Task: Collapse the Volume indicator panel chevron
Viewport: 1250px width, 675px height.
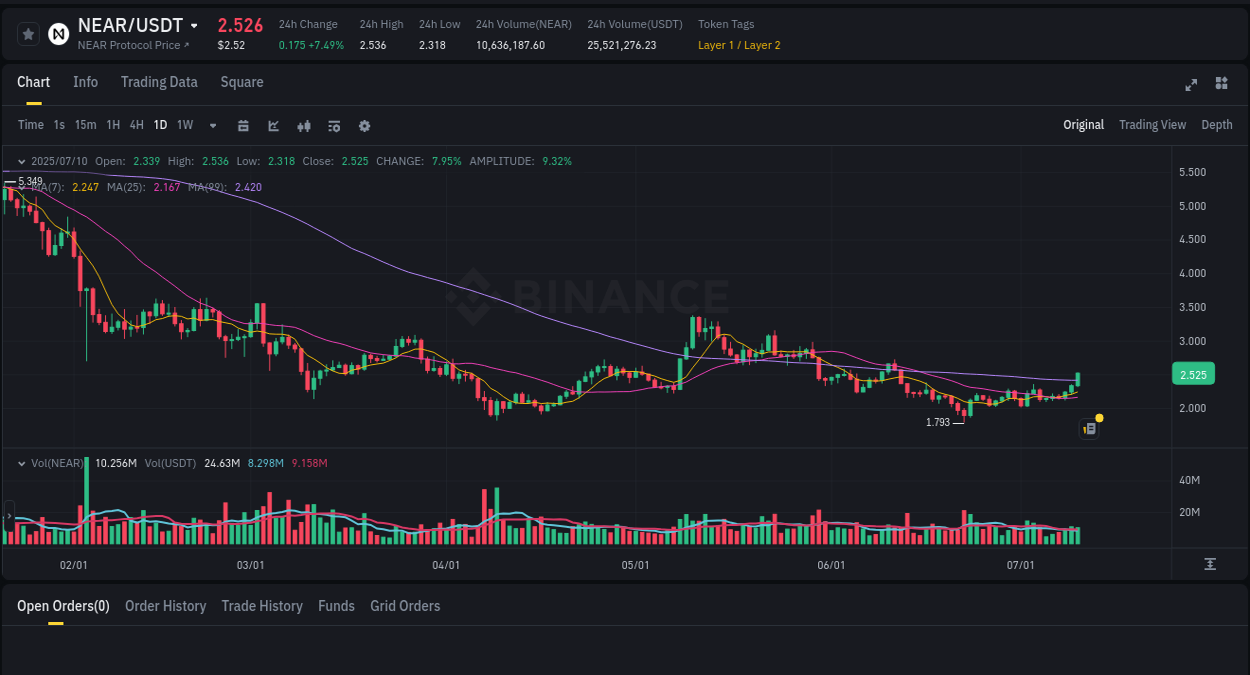Action: [20, 463]
